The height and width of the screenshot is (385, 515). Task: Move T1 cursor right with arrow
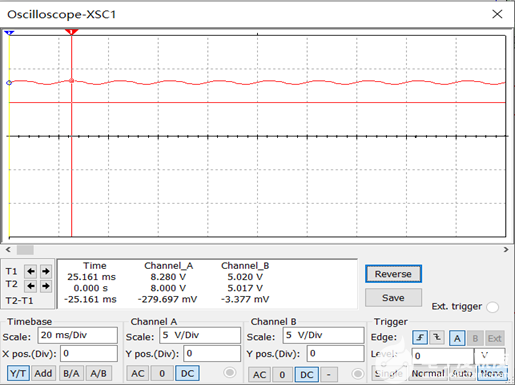[46, 271]
